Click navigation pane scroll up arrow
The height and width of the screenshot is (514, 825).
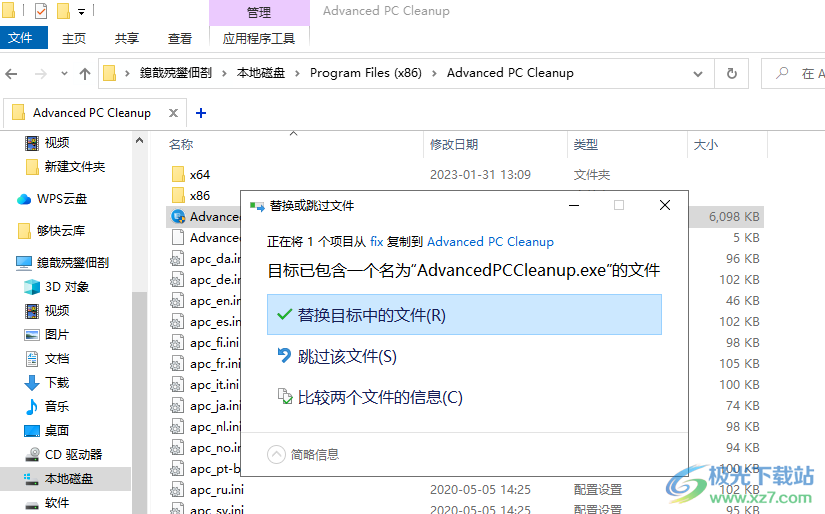pyautogui.click(x=139, y=140)
